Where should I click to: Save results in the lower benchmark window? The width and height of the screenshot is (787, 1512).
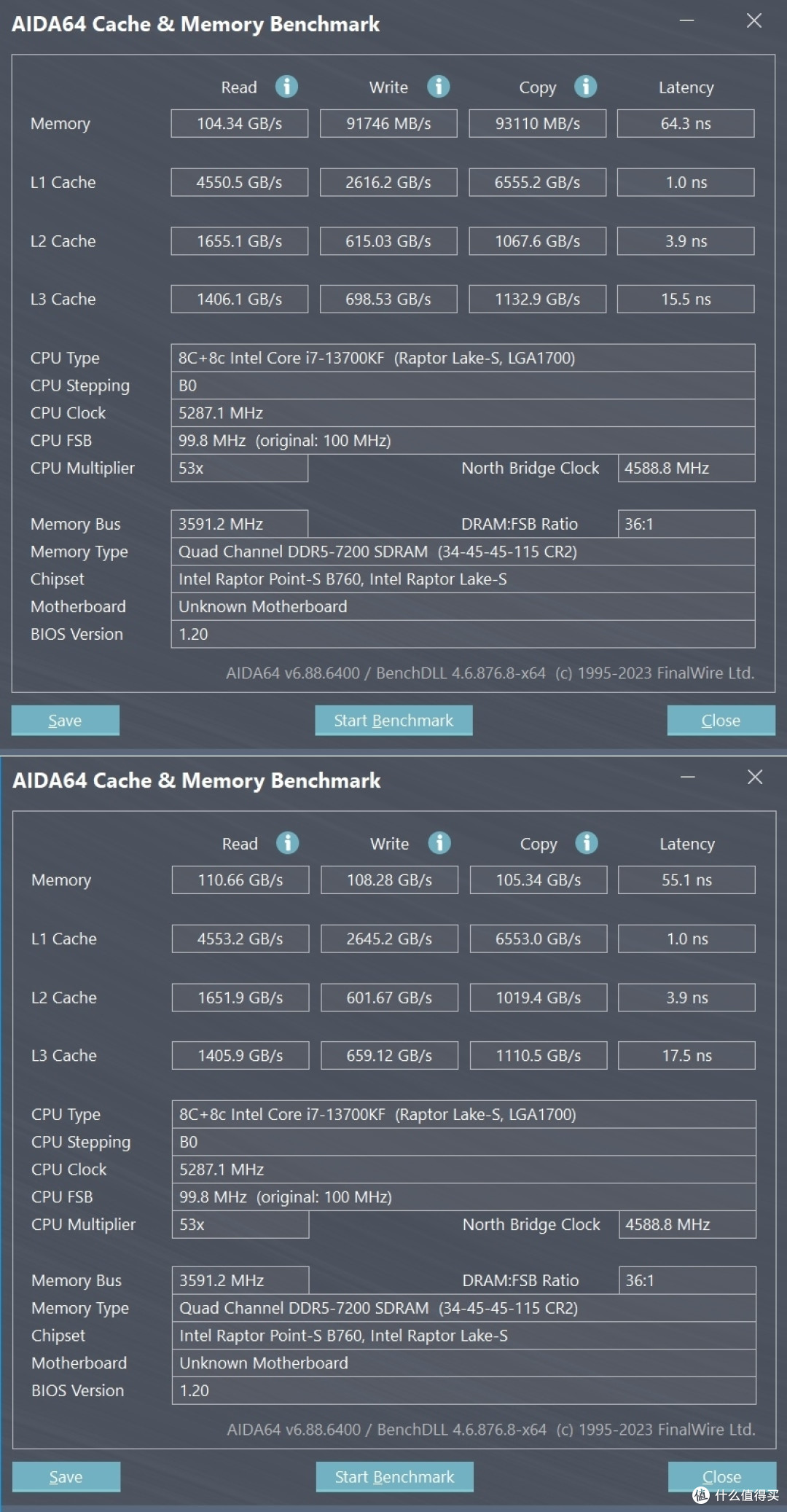coord(66,1476)
